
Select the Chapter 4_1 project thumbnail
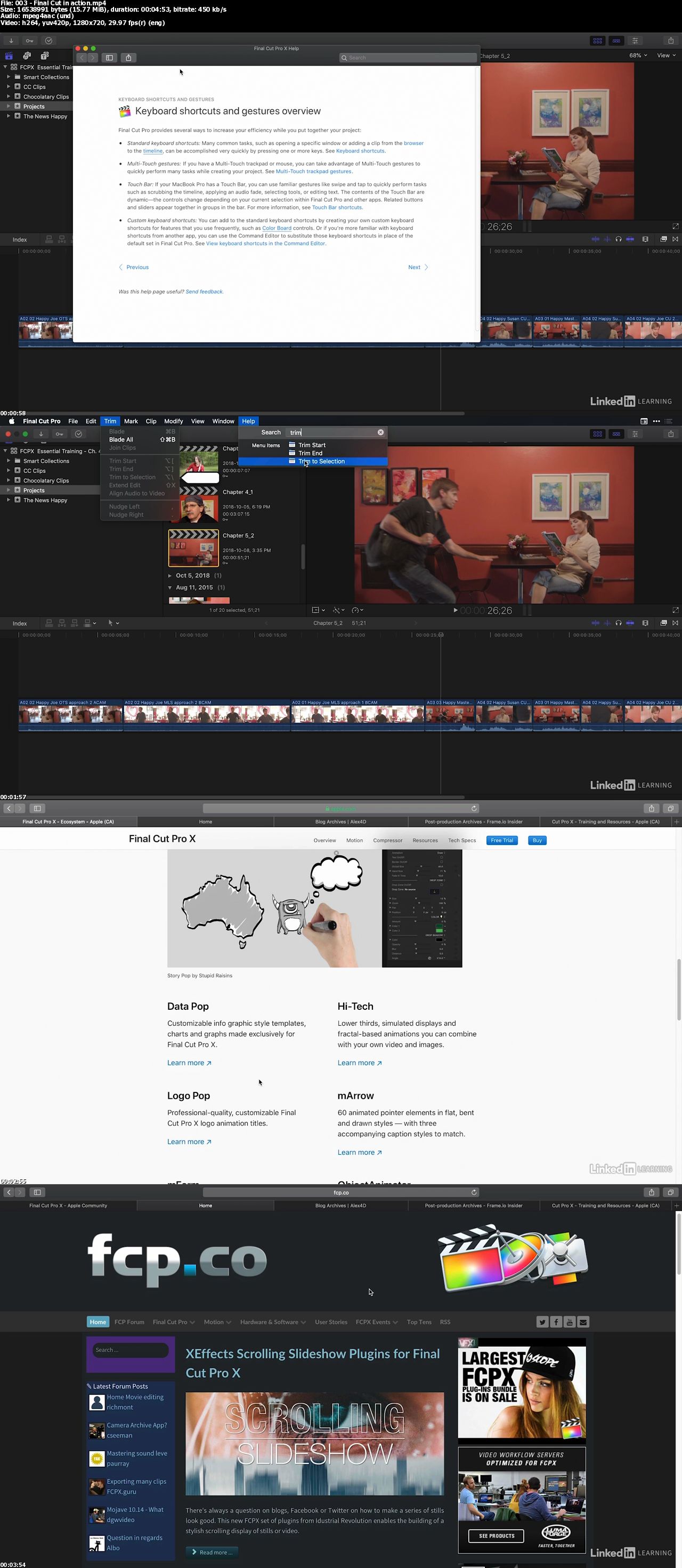click(200, 504)
